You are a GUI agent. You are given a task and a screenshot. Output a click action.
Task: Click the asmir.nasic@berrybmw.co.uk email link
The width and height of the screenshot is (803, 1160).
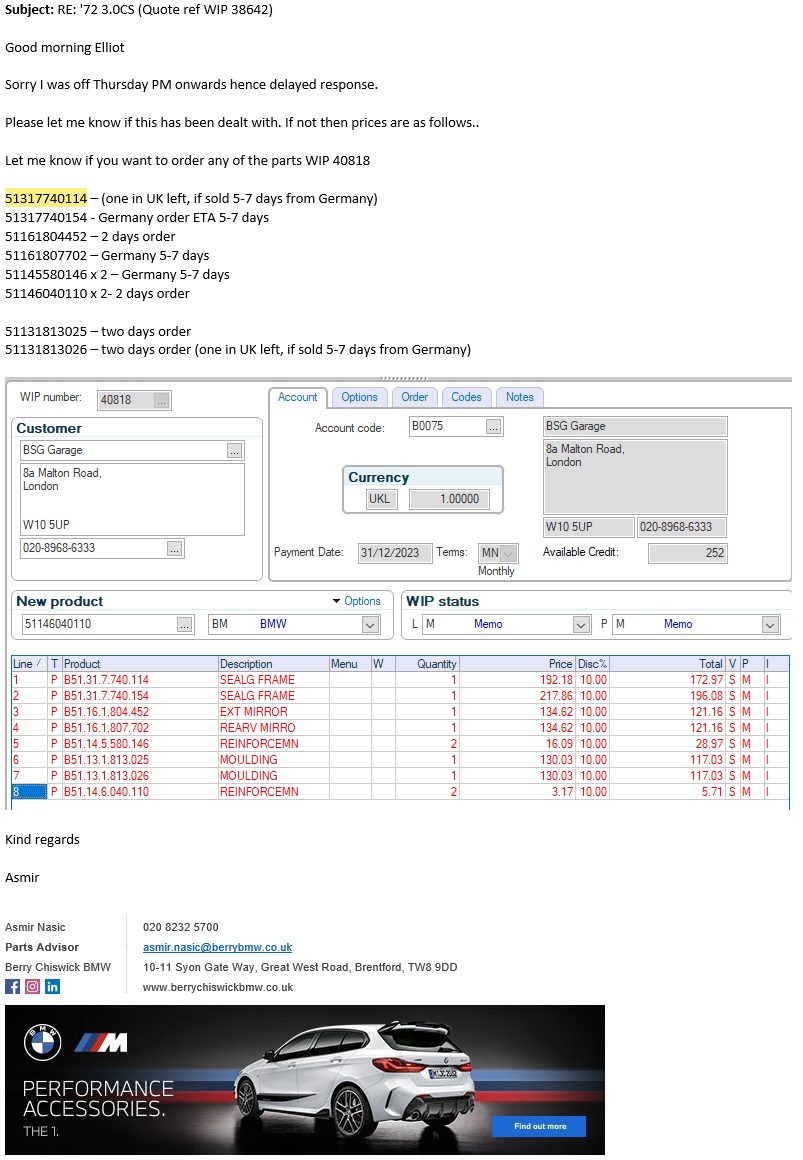[217, 947]
